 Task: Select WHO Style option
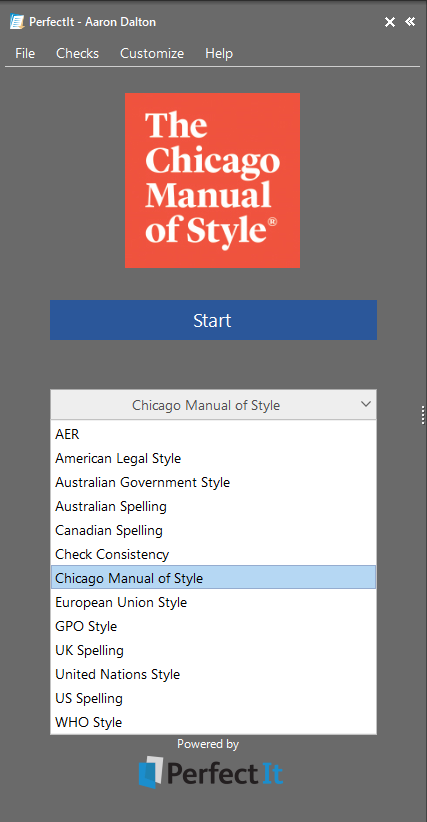click(x=213, y=722)
